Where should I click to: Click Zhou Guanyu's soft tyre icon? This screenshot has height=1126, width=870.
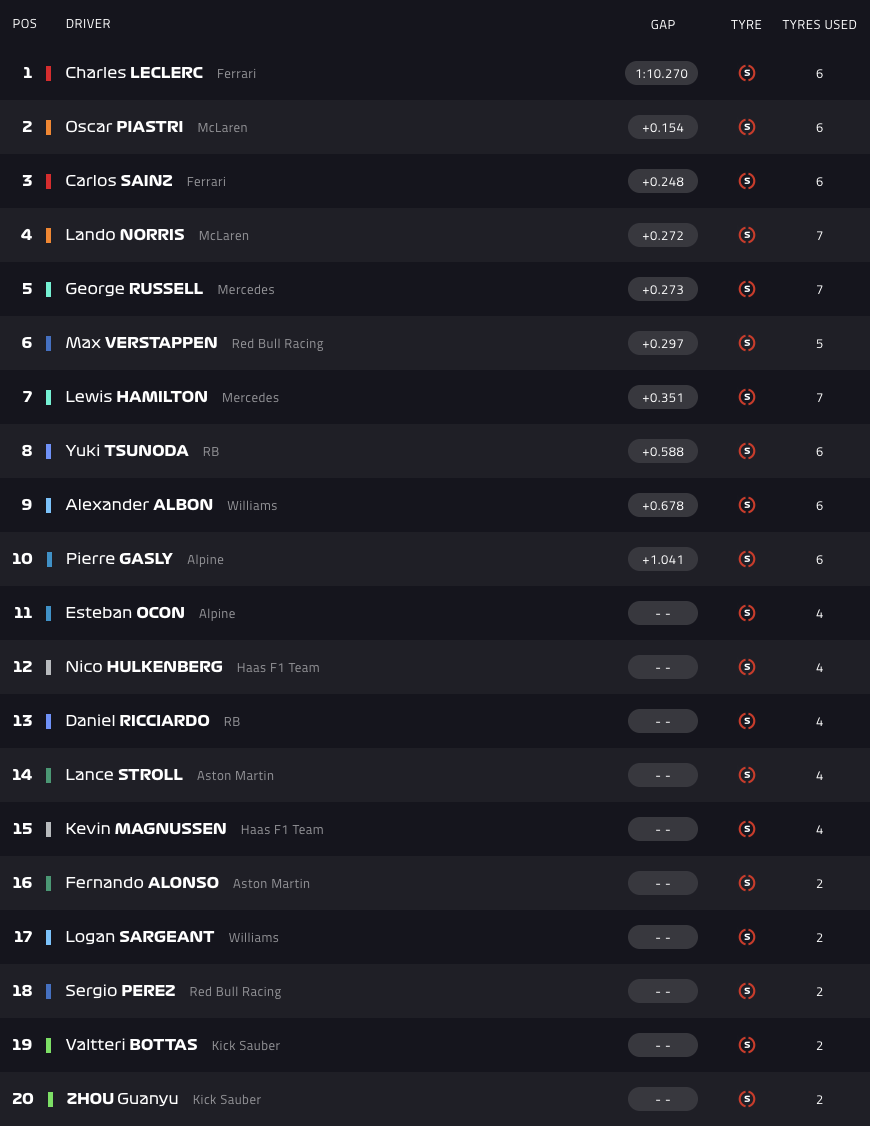[746, 1099]
